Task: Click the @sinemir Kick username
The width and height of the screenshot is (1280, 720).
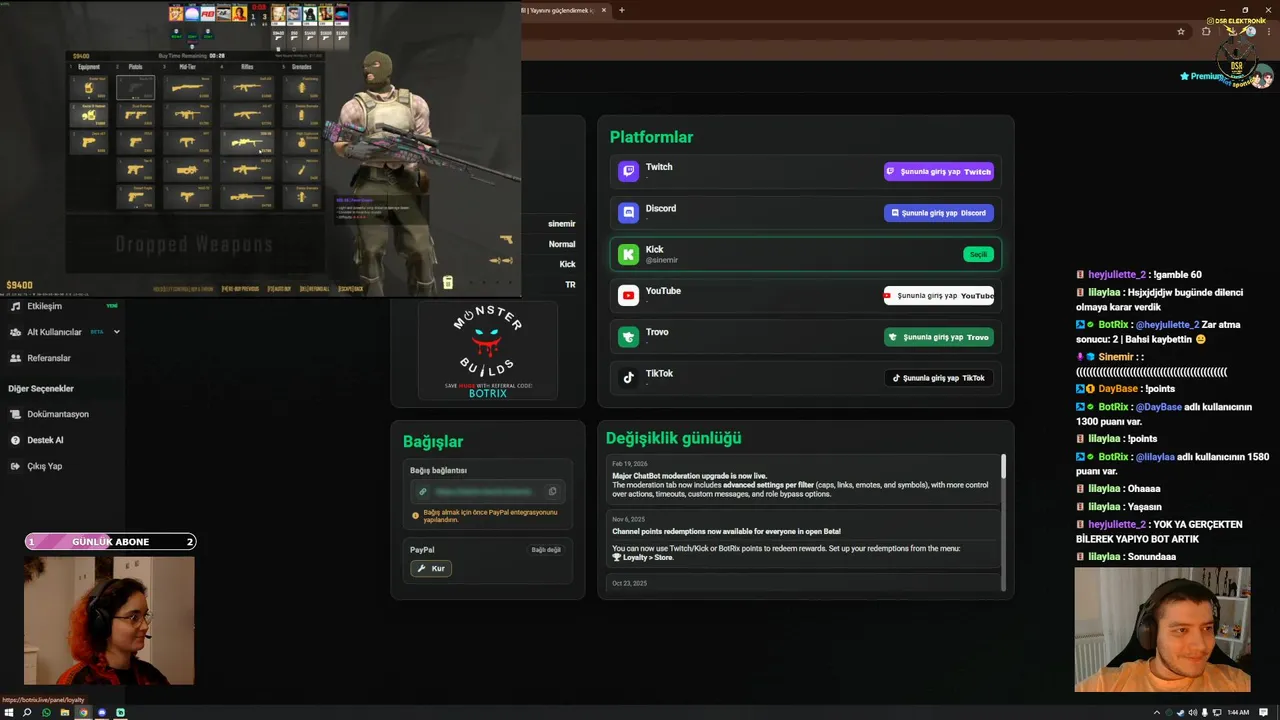Action: [662, 260]
